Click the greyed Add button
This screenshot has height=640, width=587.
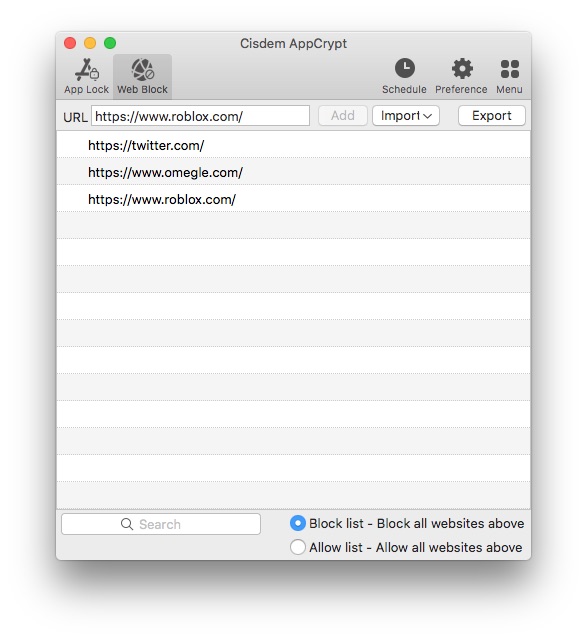(x=342, y=116)
